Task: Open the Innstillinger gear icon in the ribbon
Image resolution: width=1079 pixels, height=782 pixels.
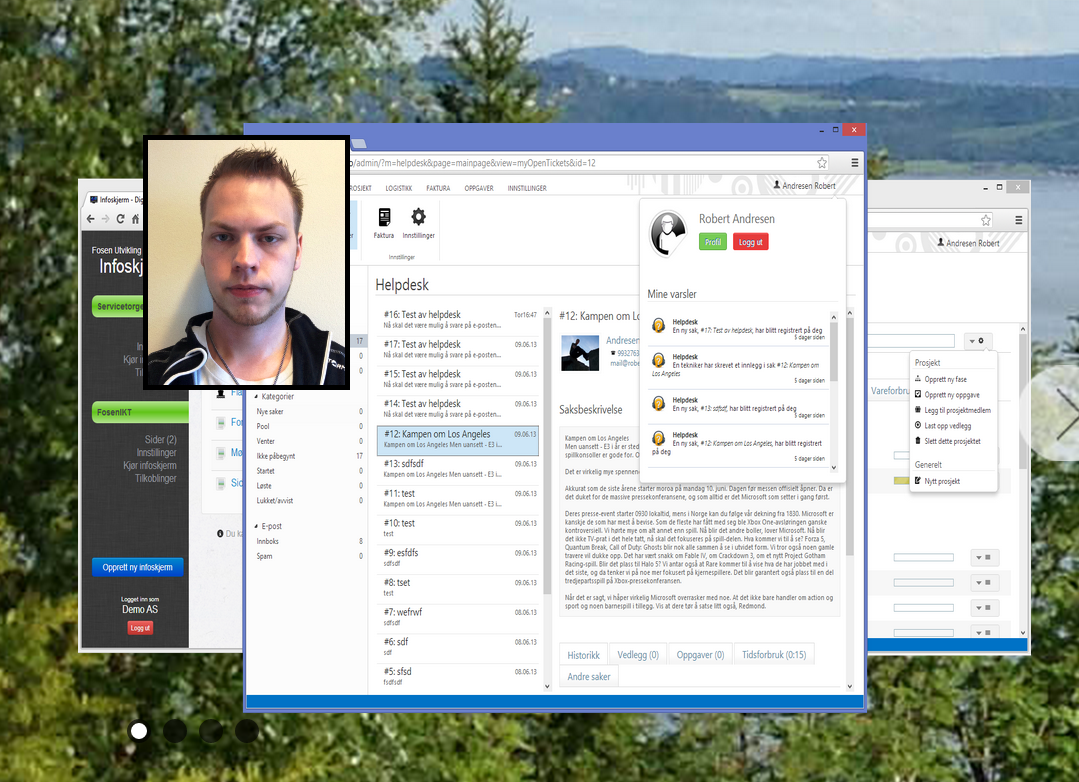Action: tap(418, 224)
